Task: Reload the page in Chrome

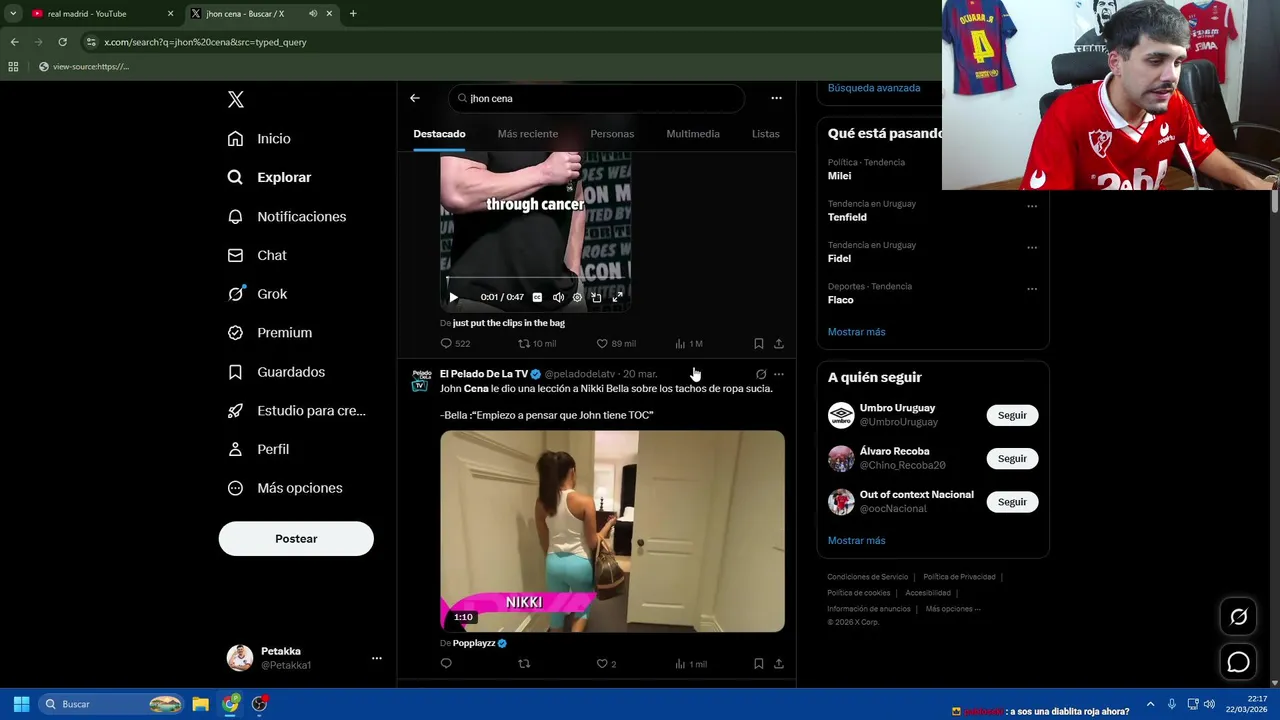Action: [x=62, y=42]
